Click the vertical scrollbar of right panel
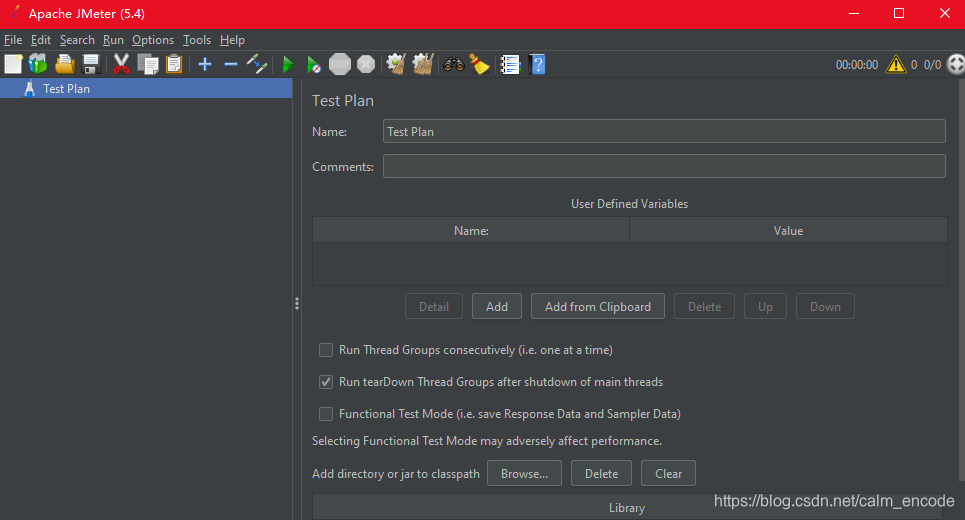This screenshot has height=520, width=965. point(961,280)
